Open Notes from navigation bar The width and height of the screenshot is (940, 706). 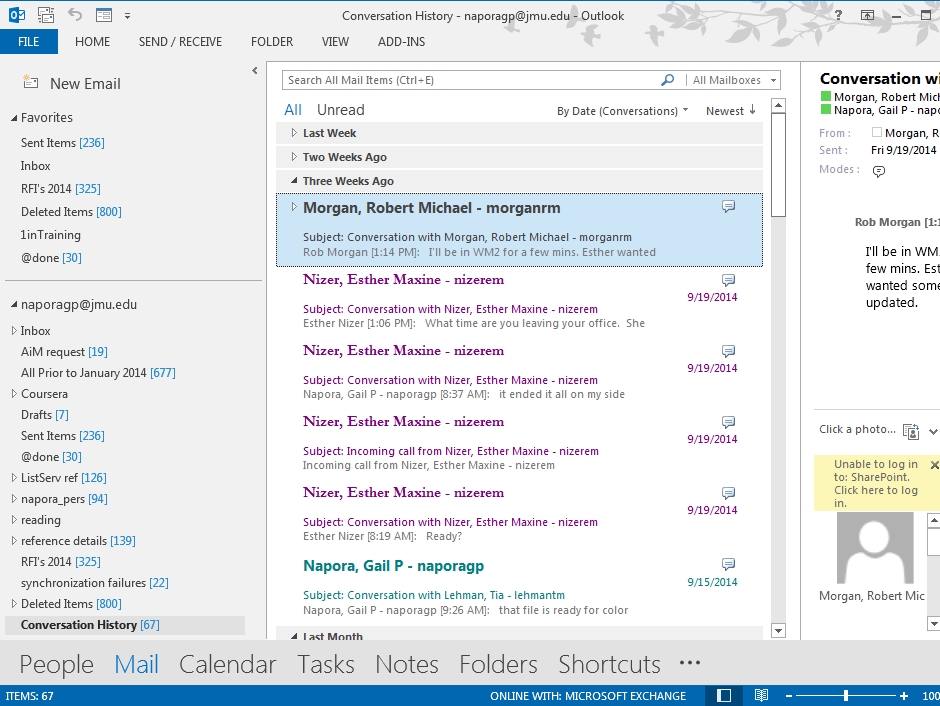coord(406,664)
